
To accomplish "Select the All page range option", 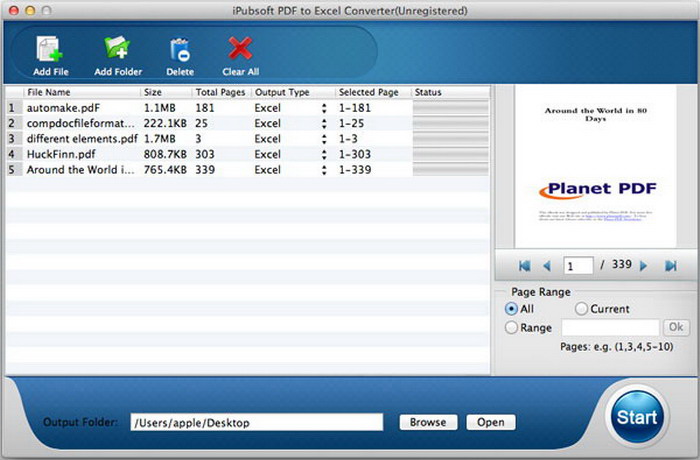I will tap(511, 309).
